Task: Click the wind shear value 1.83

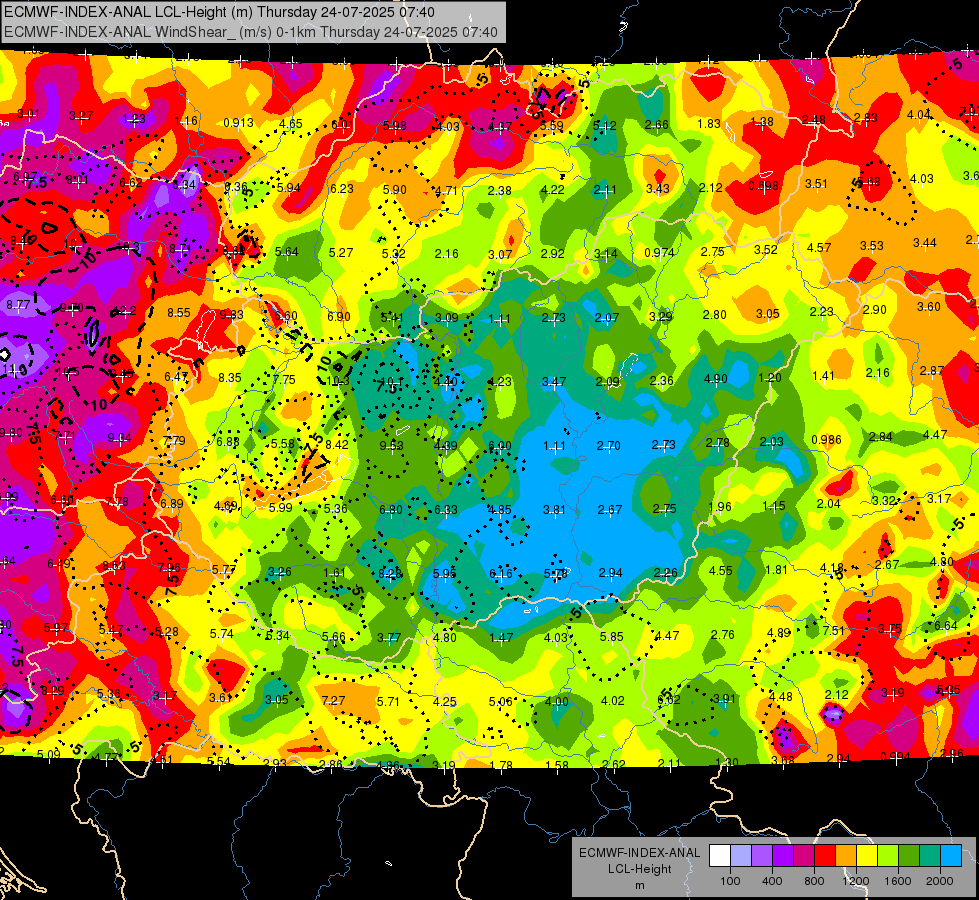Action: pos(709,124)
